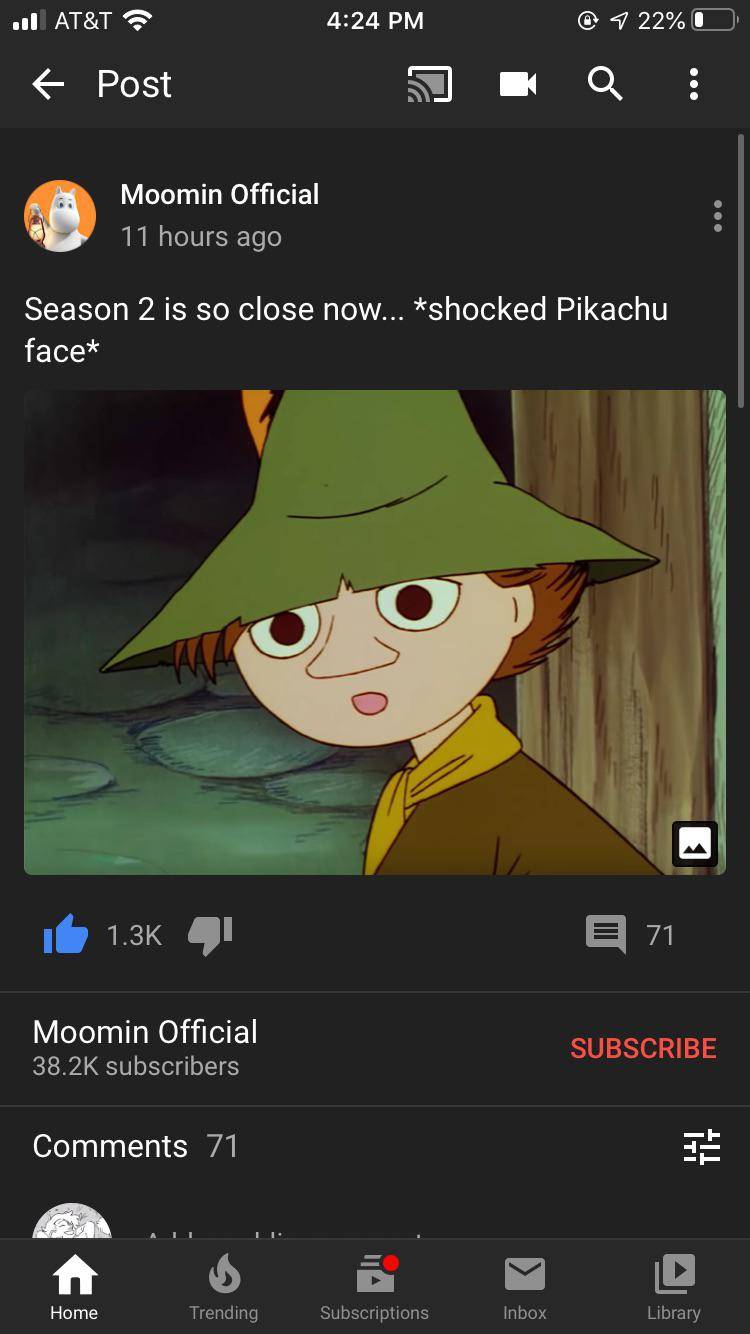Open the top bar three-dot menu
This screenshot has height=1334, width=750.
(694, 85)
